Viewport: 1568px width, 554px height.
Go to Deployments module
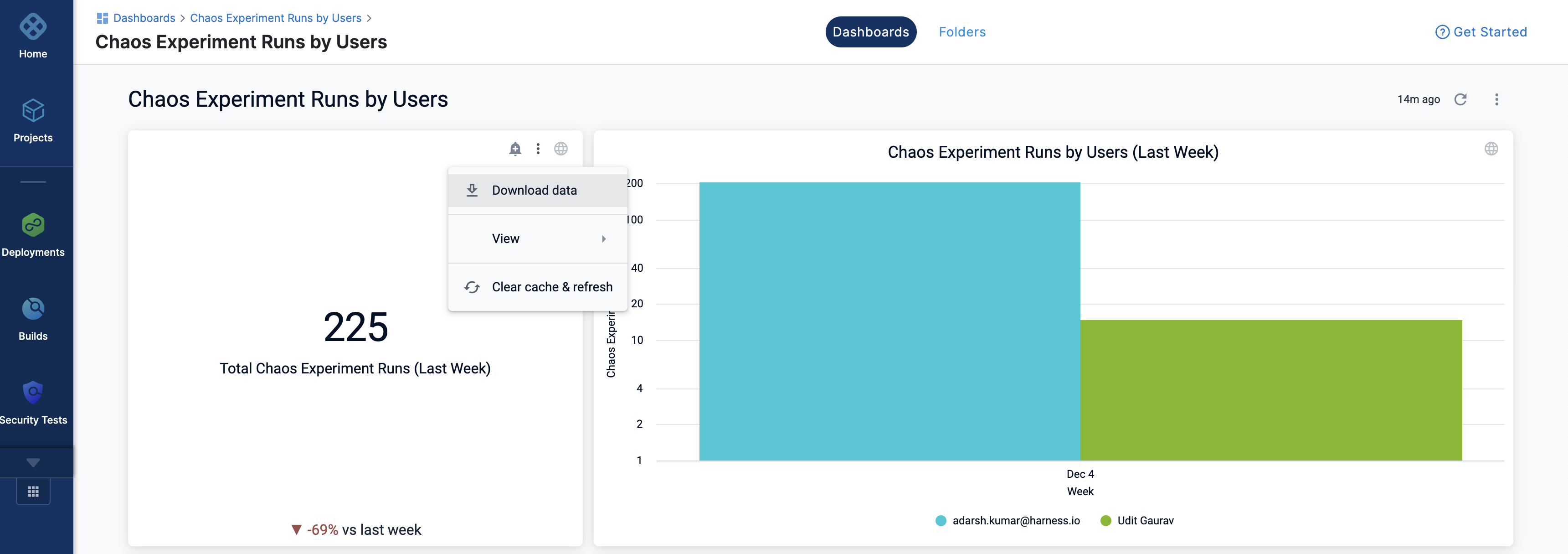pos(33,226)
